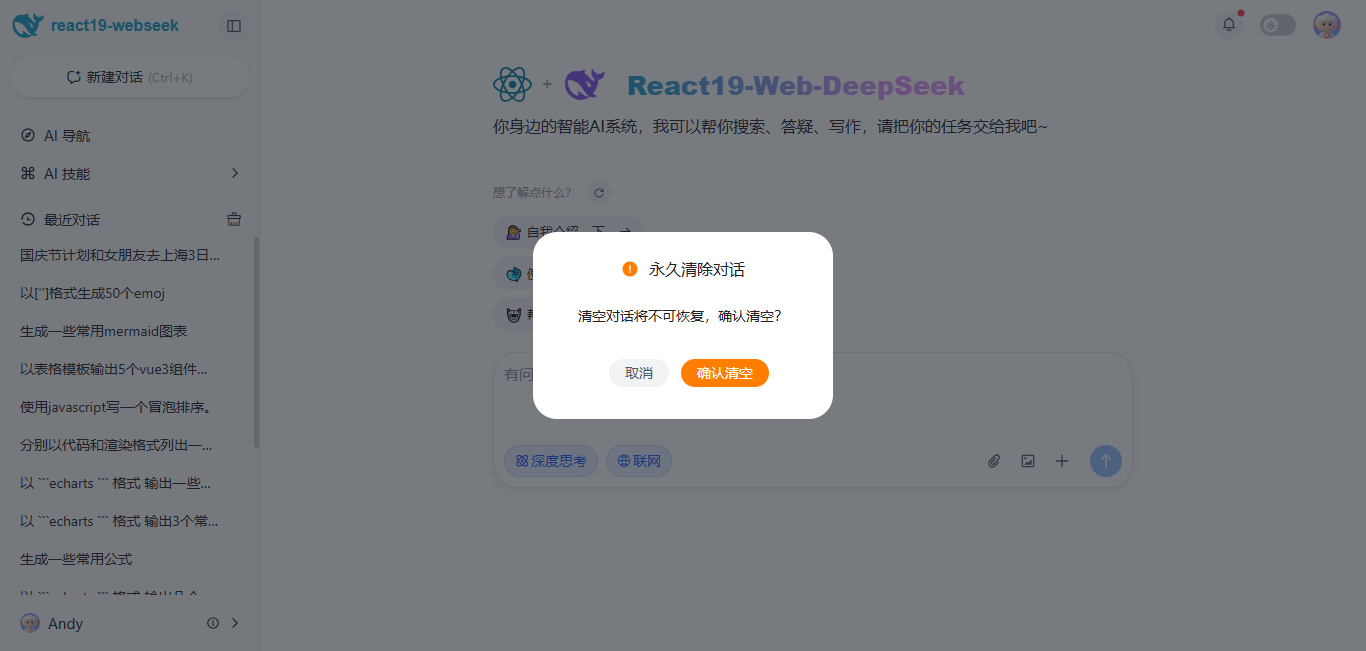The image size is (1366, 651).
Task: Click the plus icon in input toolbar
Action: click(x=1062, y=461)
